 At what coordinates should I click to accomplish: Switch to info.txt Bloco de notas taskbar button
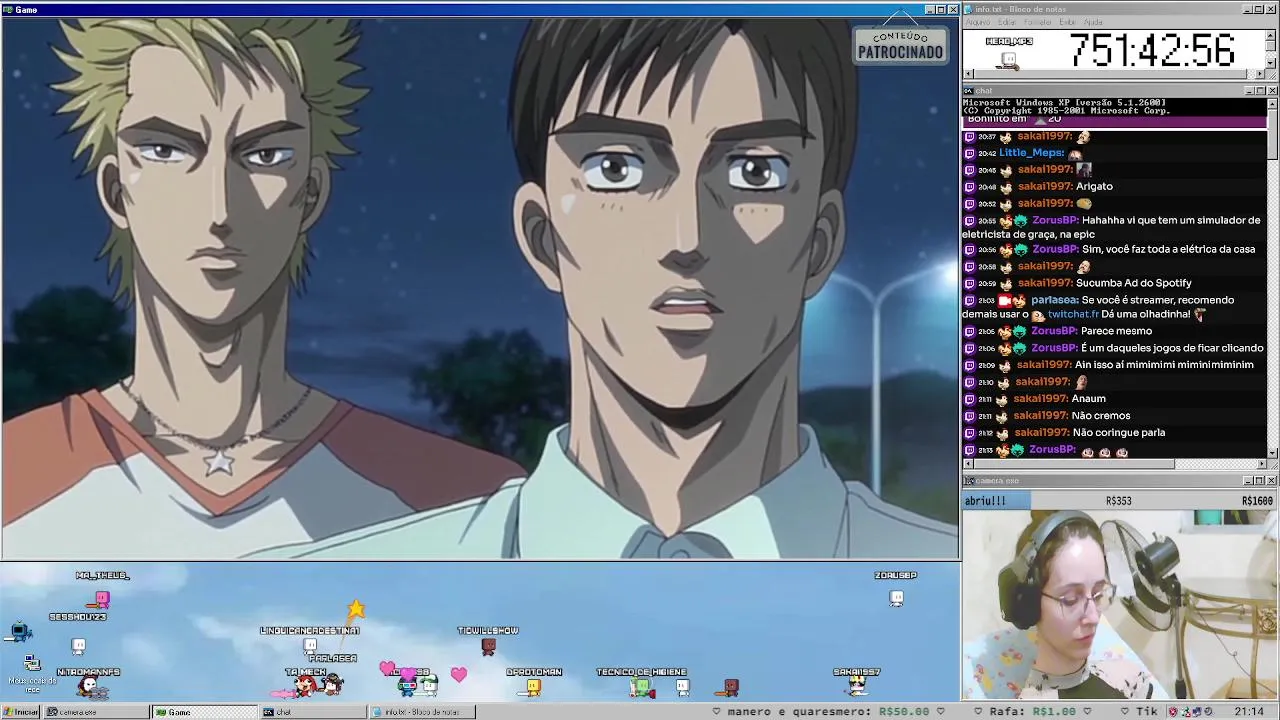[421, 712]
